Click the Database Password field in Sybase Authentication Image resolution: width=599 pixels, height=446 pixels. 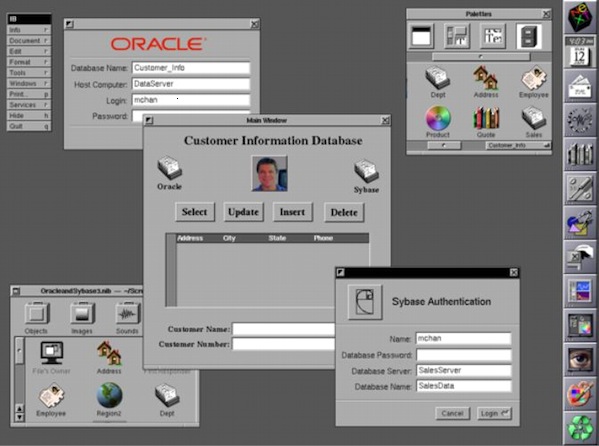click(463, 355)
